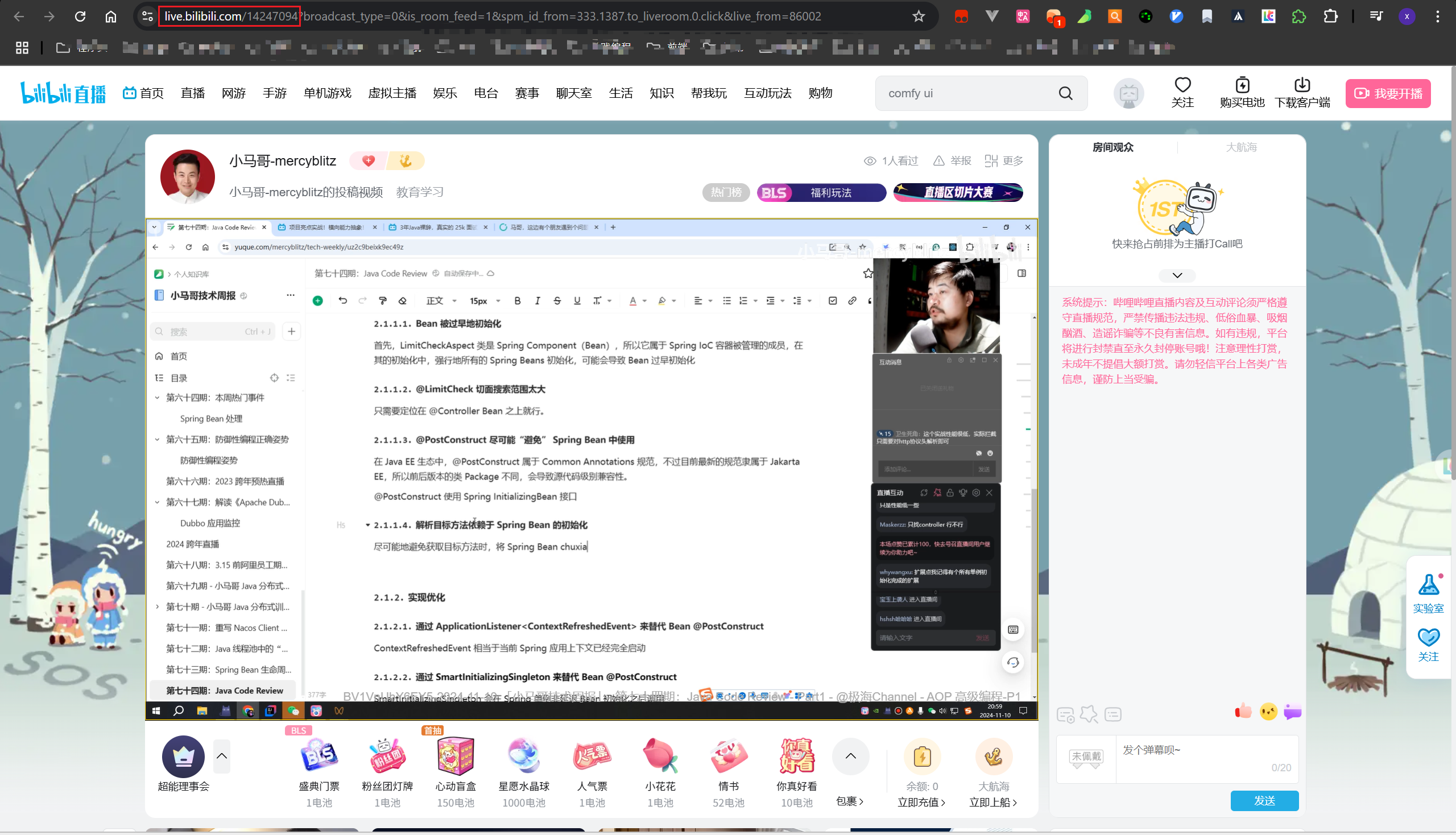Open the 实验室 flask icon on sidebar
Screen dimensions: 1456x835
(1428, 584)
